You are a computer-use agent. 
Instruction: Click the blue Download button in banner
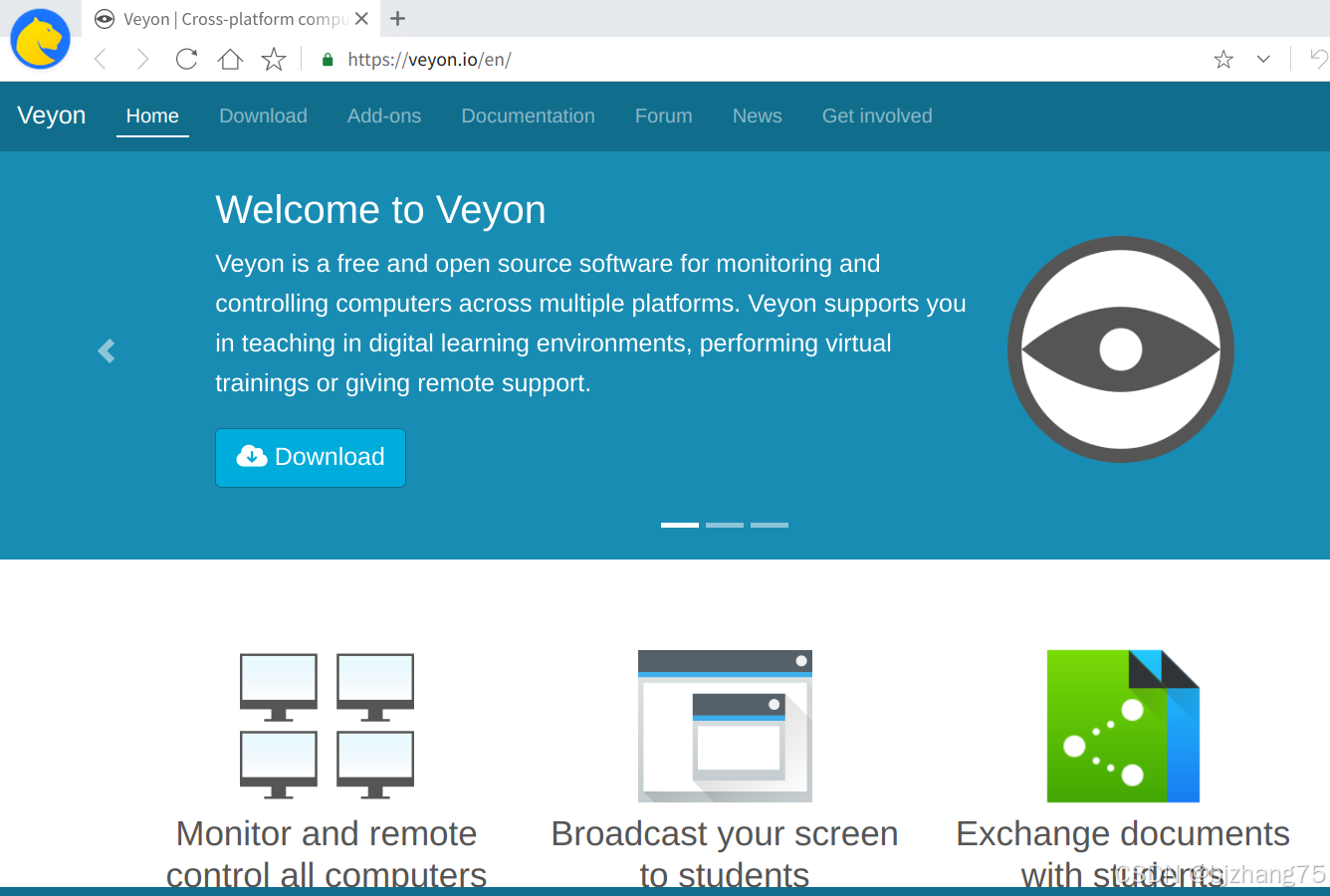(311, 458)
